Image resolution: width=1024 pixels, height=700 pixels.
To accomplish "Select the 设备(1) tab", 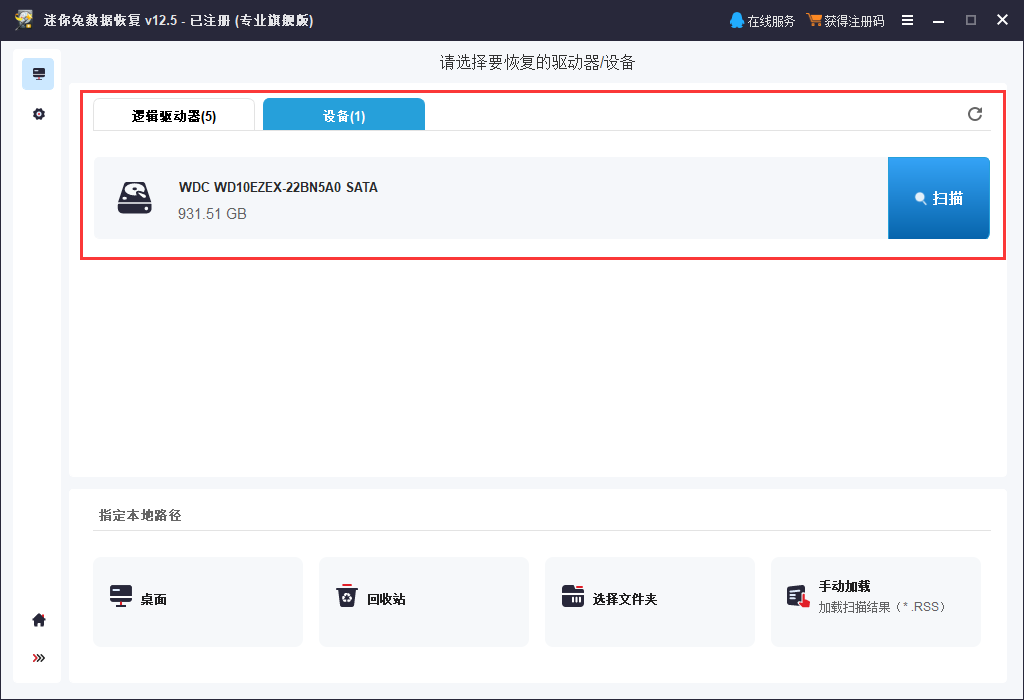I will pyautogui.click(x=344, y=115).
